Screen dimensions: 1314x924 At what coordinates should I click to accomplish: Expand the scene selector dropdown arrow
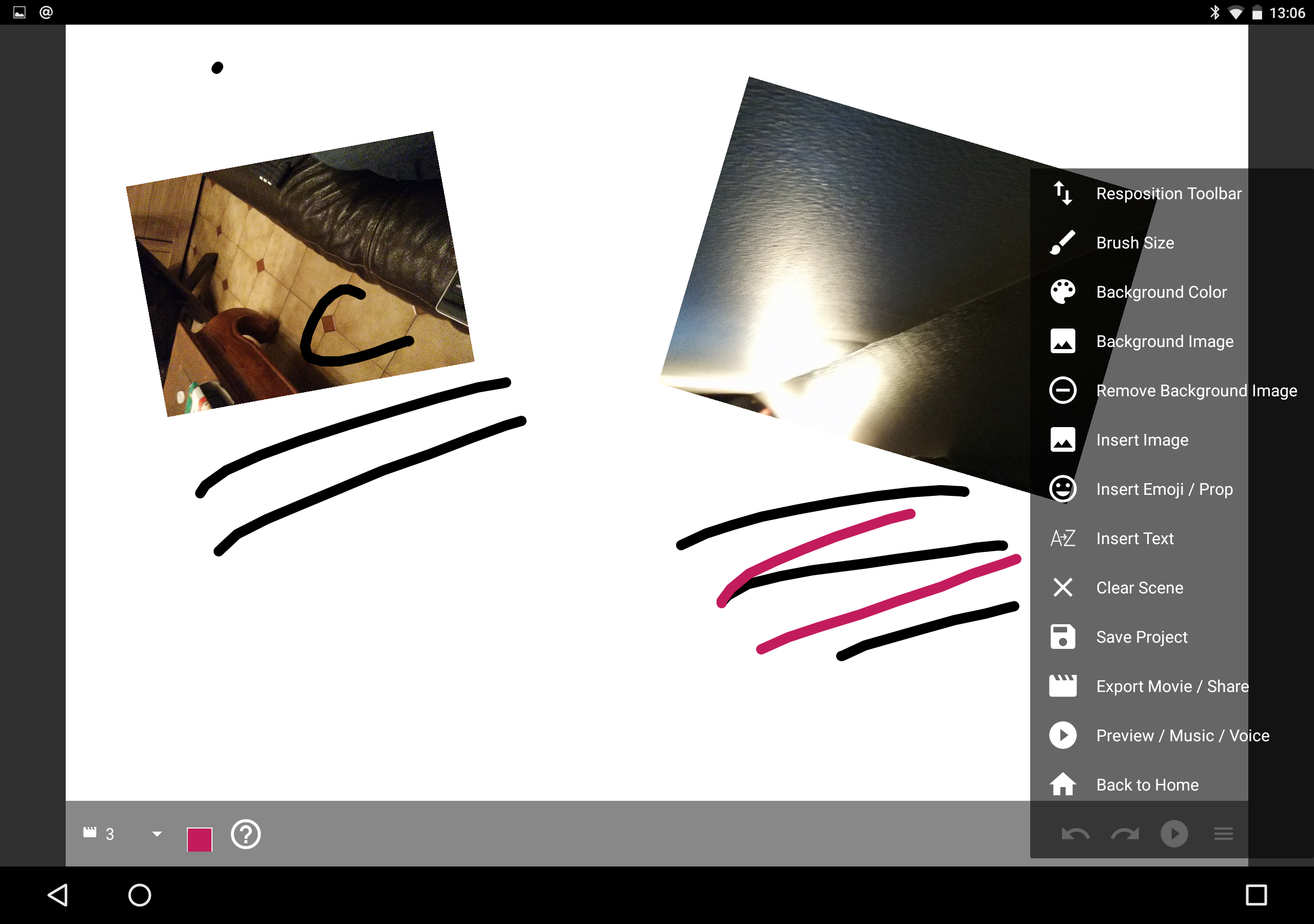coord(157,834)
